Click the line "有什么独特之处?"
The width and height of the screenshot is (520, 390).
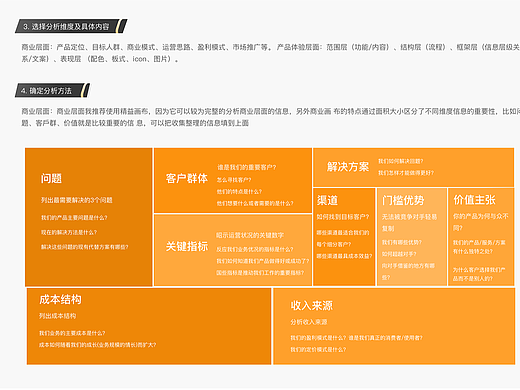(473, 252)
